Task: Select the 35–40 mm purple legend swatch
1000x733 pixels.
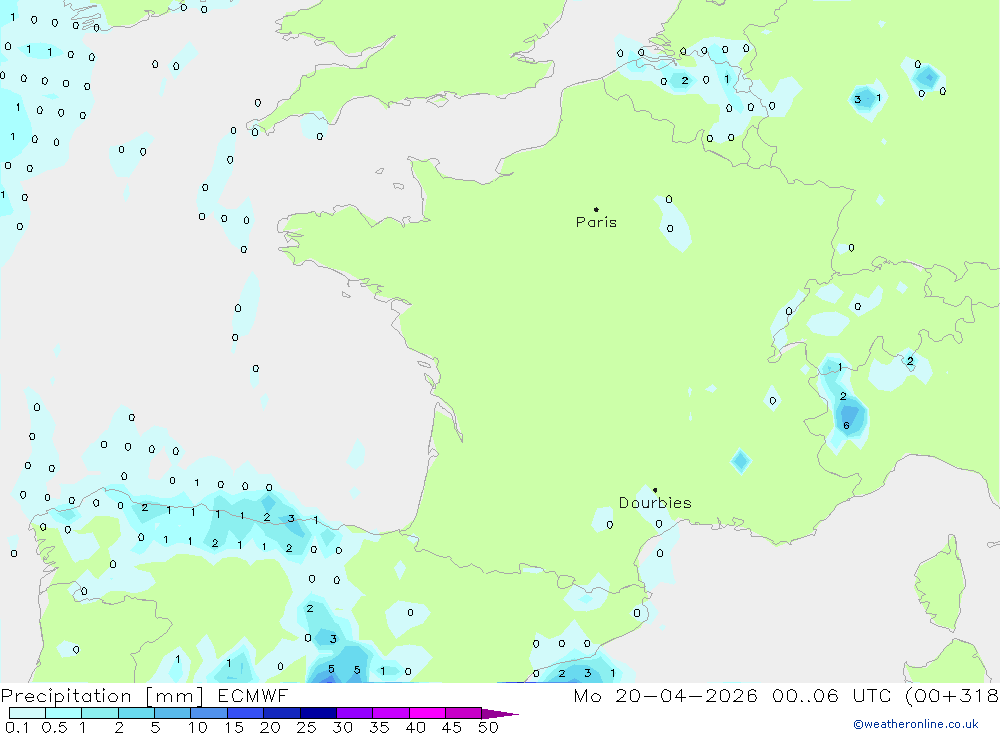Action: point(390,713)
